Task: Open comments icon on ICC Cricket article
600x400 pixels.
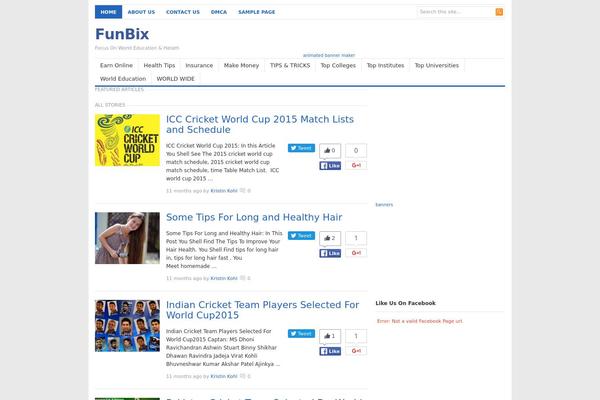Action: point(243,191)
